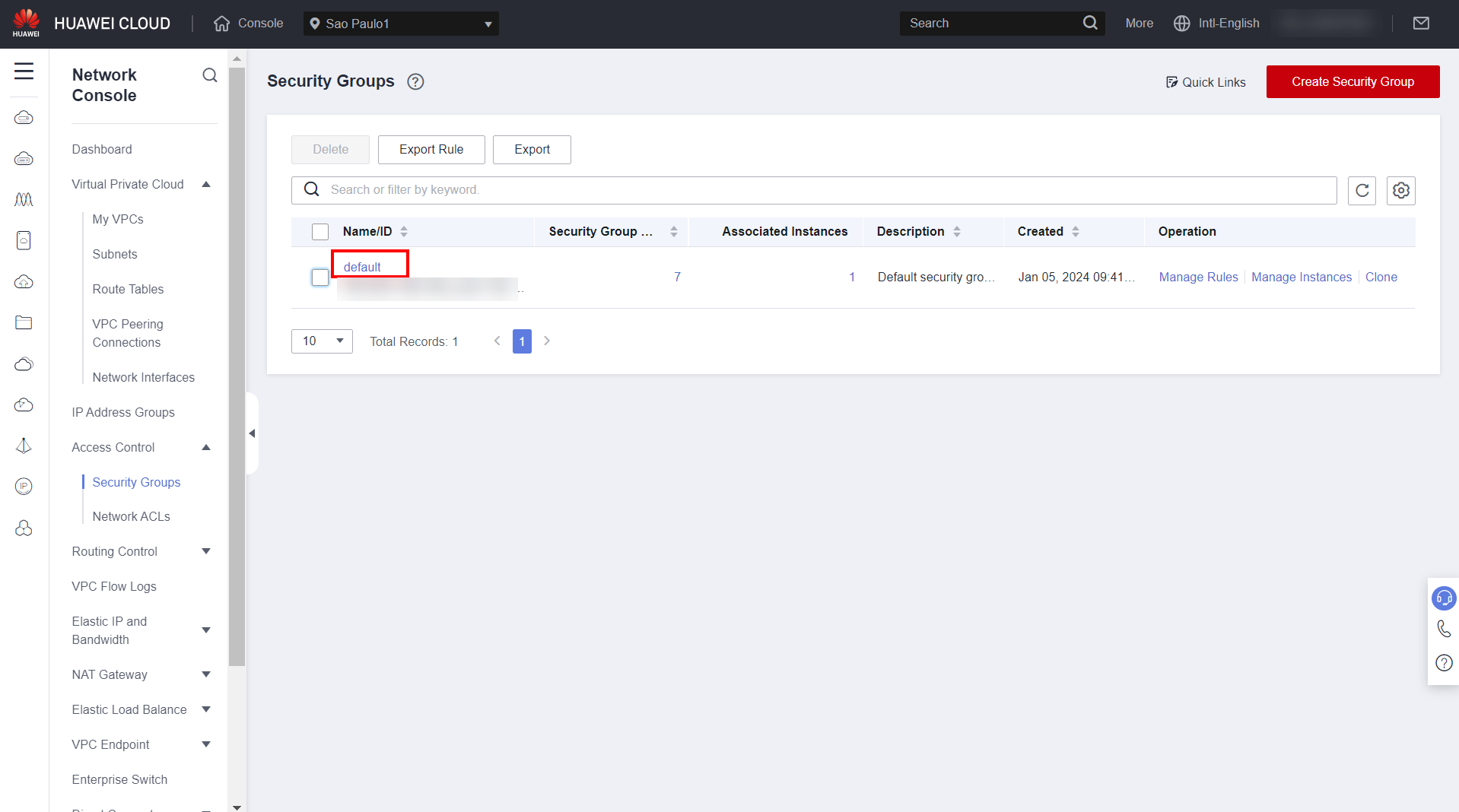Click the Create Security Group button

pos(1353,82)
